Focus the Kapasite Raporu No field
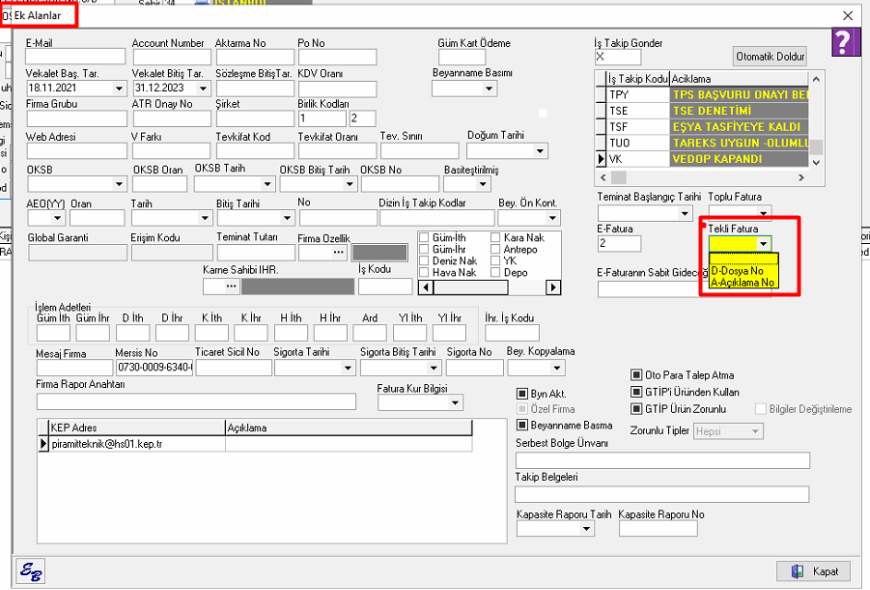The image size is (870, 590). 658,529
